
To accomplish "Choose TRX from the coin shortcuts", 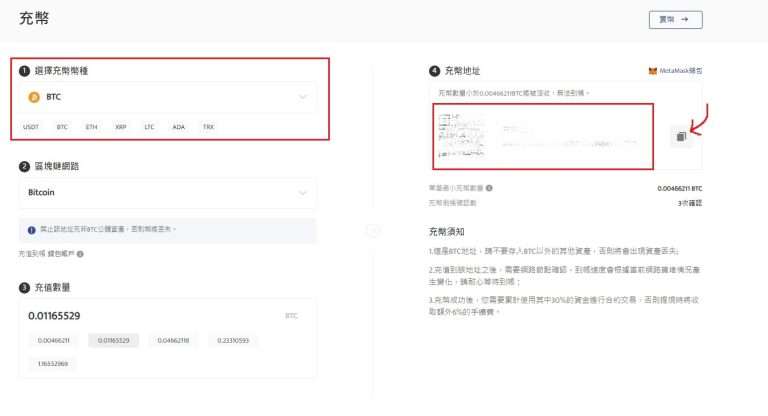I will [208, 127].
